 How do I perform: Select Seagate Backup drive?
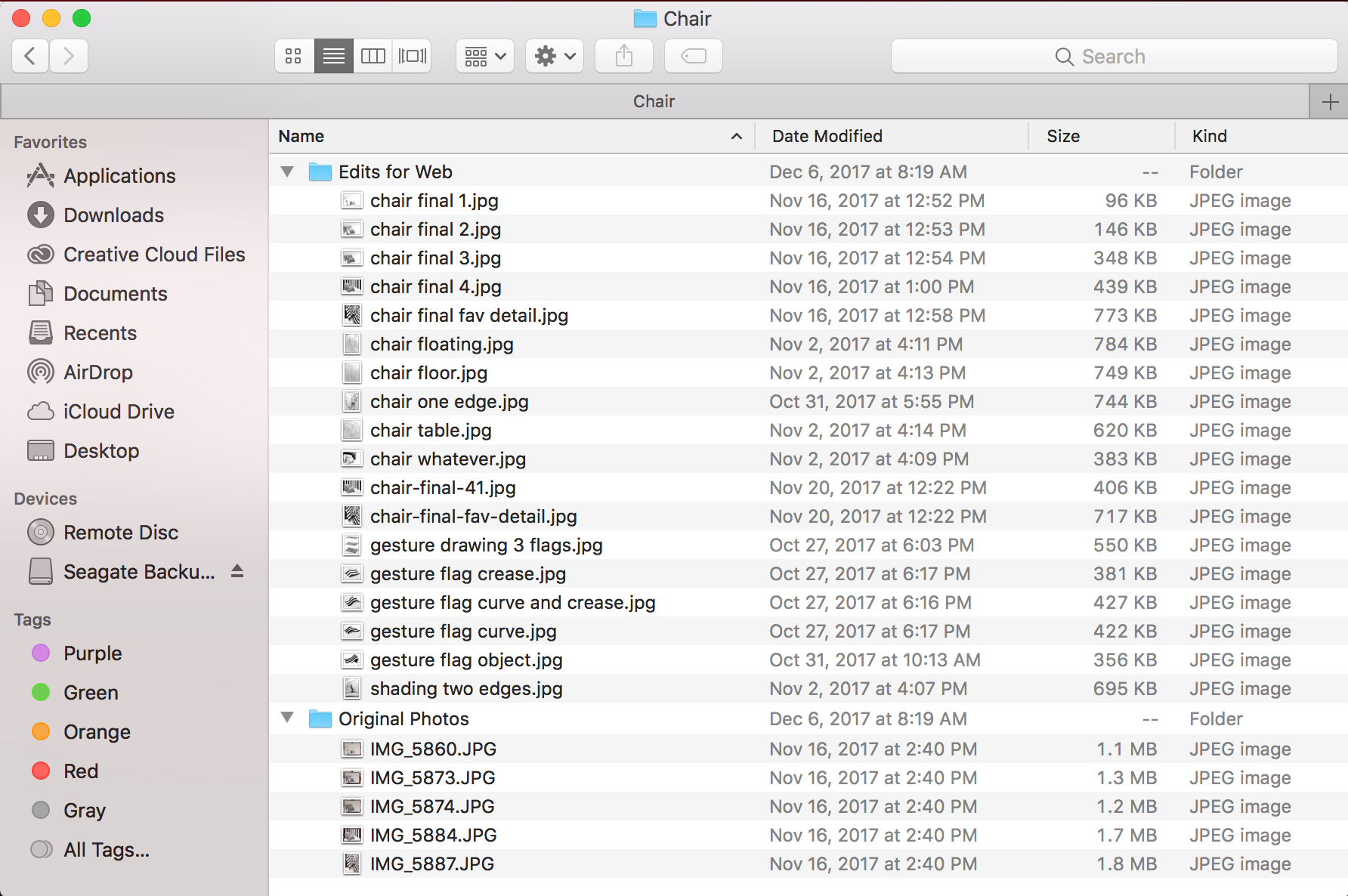click(121, 572)
